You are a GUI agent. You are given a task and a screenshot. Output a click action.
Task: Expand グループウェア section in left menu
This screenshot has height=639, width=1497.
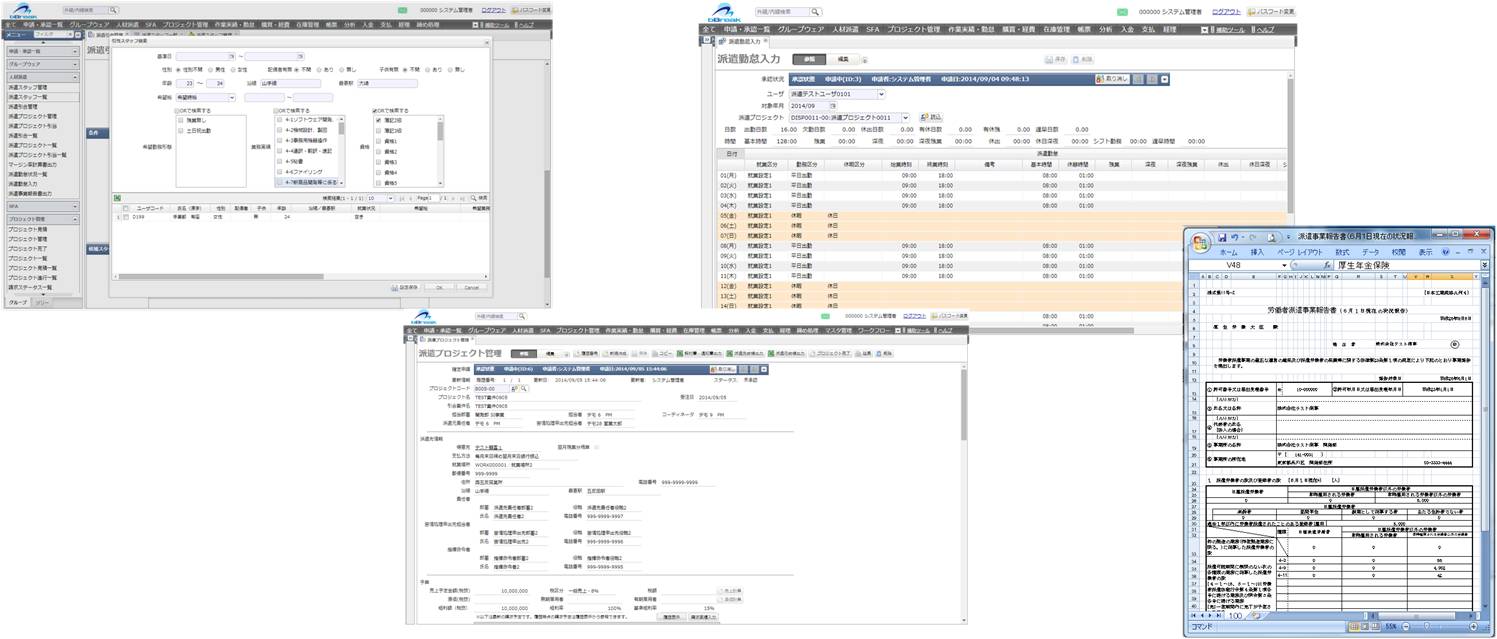click(x=75, y=64)
